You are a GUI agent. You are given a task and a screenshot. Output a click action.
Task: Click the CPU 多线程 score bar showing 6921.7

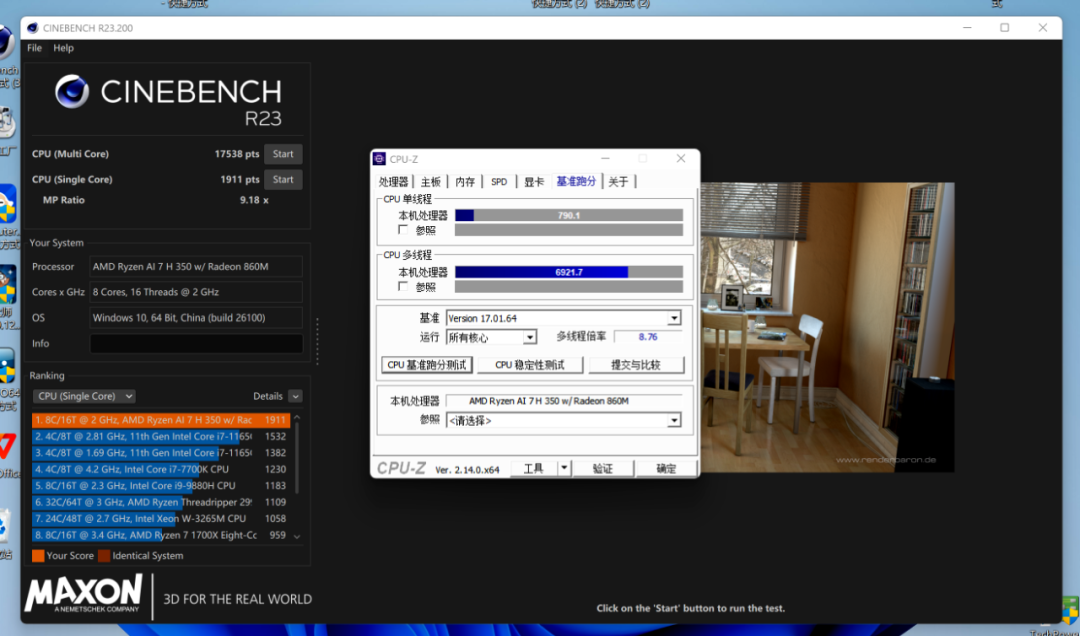pos(569,272)
